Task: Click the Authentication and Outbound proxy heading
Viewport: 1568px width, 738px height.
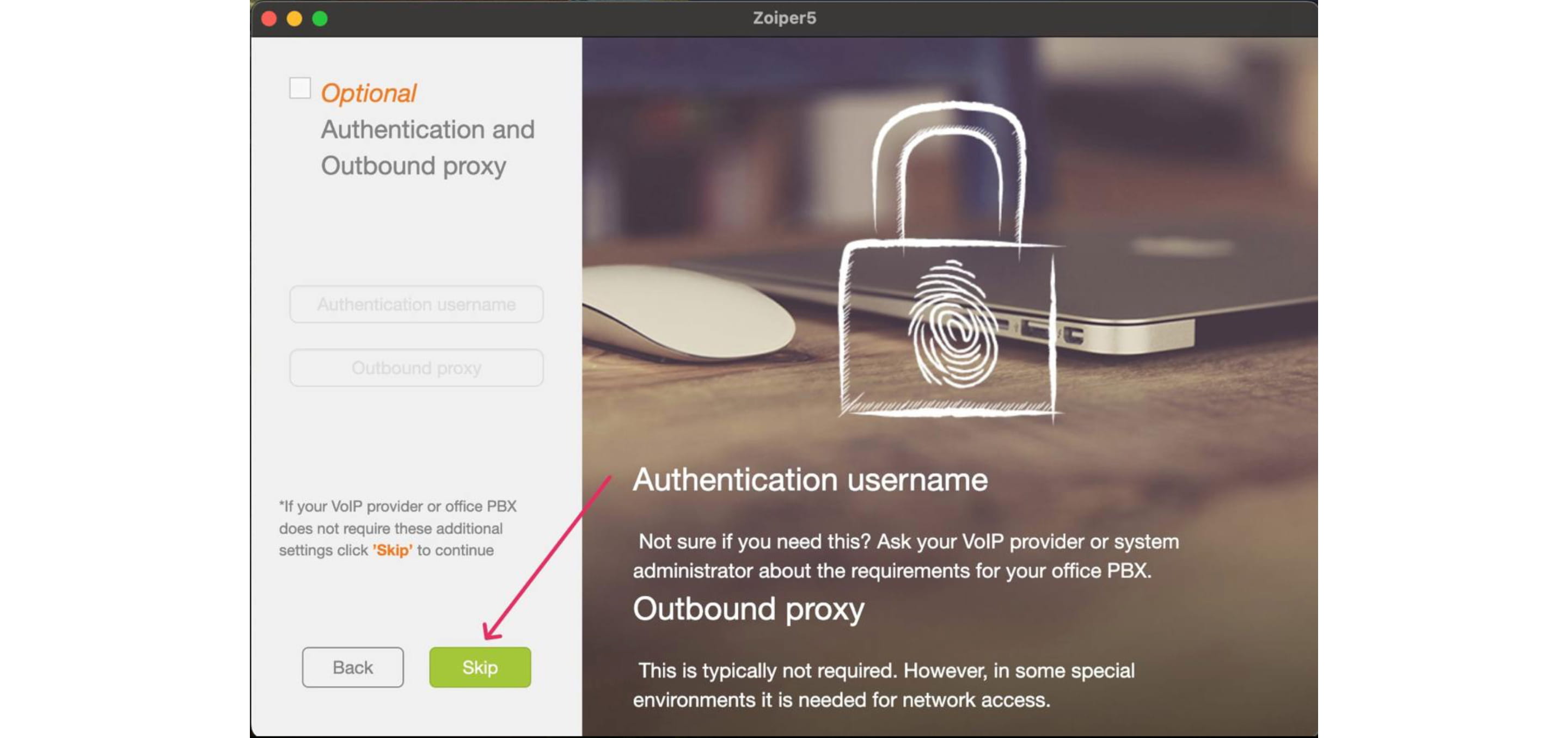Action: click(428, 148)
